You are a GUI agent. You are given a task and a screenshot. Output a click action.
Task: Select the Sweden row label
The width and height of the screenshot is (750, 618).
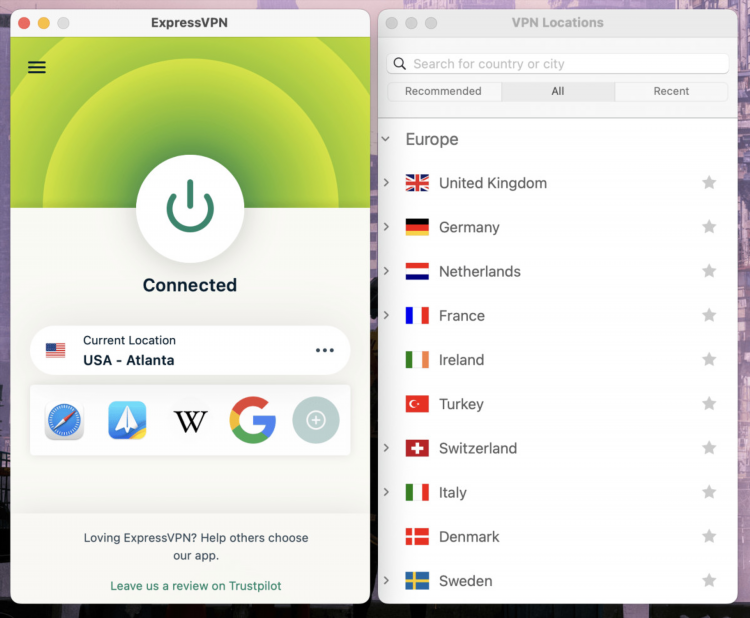click(x=465, y=581)
